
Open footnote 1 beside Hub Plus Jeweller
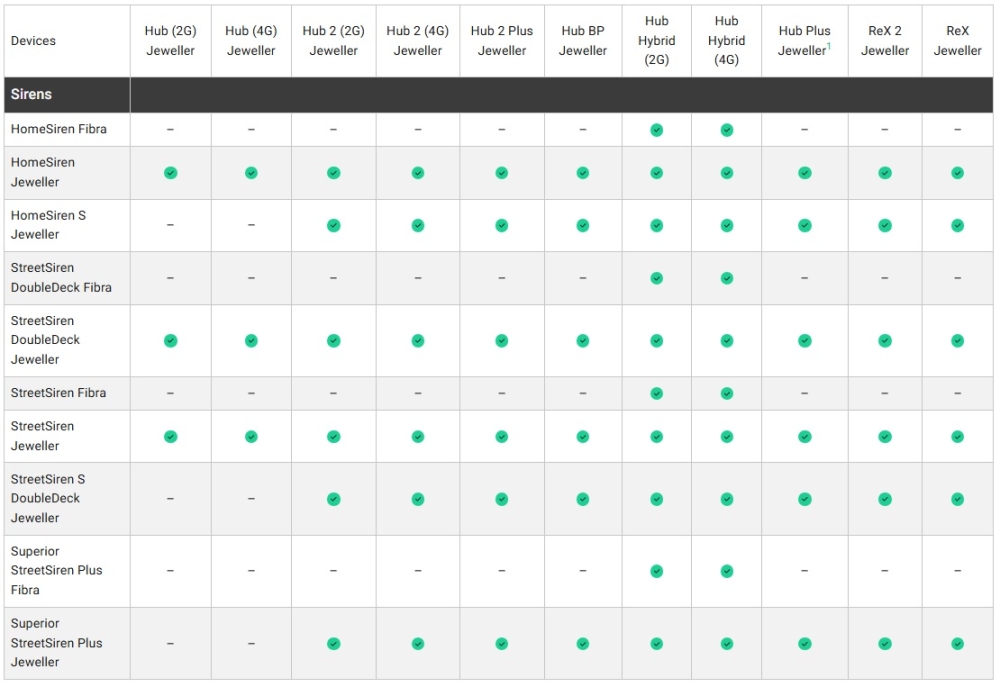pos(829,46)
